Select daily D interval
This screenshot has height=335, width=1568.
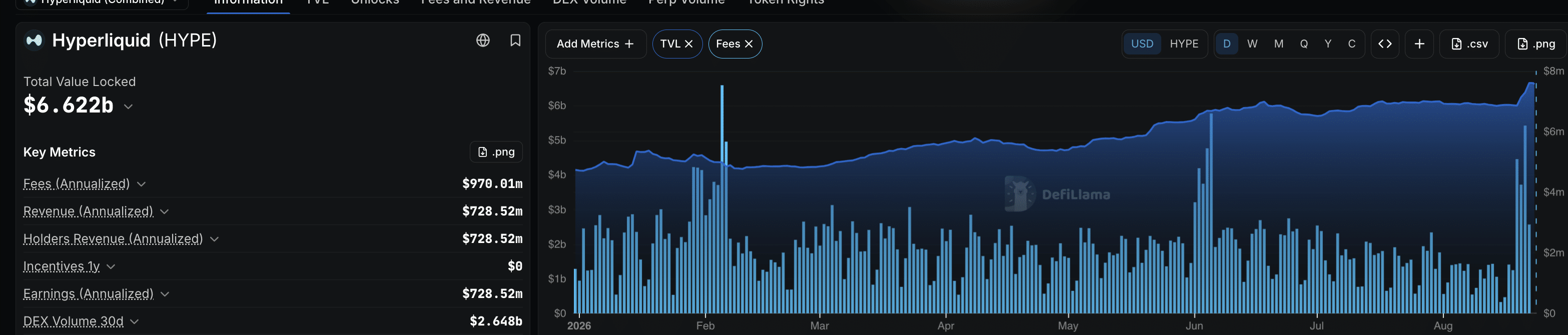pyautogui.click(x=1226, y=44)
